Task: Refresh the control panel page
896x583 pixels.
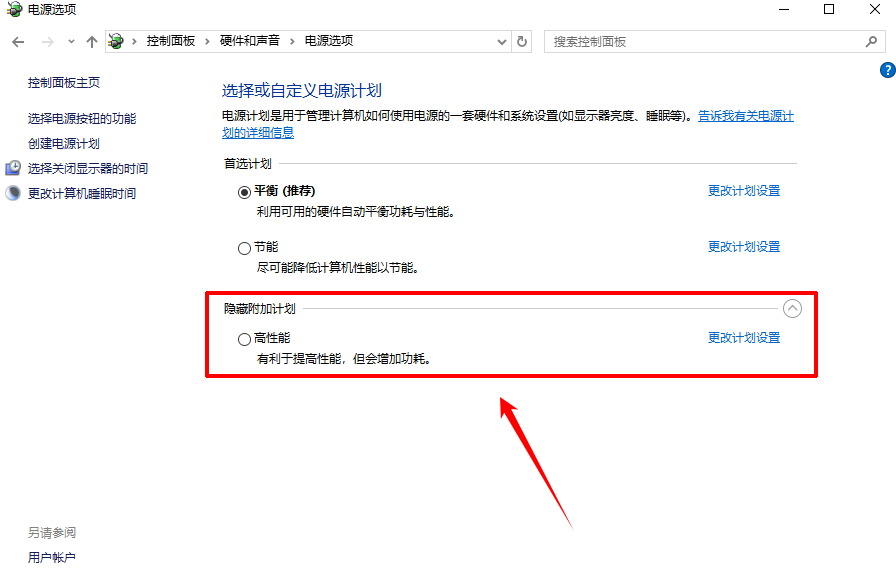Action: pyautogui.click(x=522, y=42)
